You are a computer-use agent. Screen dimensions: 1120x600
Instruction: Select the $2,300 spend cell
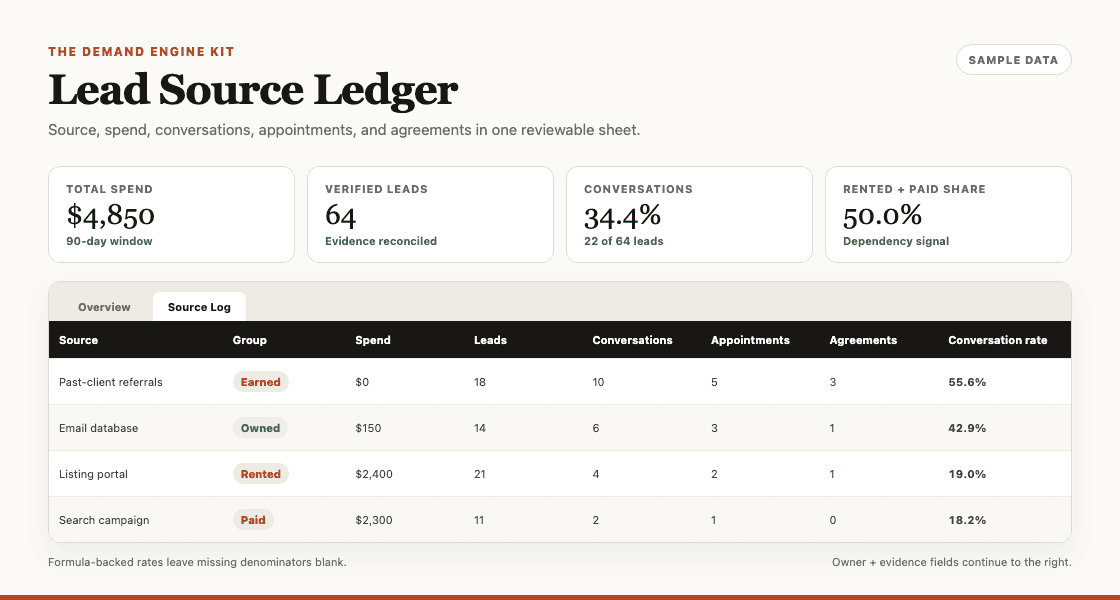(374, 520)
